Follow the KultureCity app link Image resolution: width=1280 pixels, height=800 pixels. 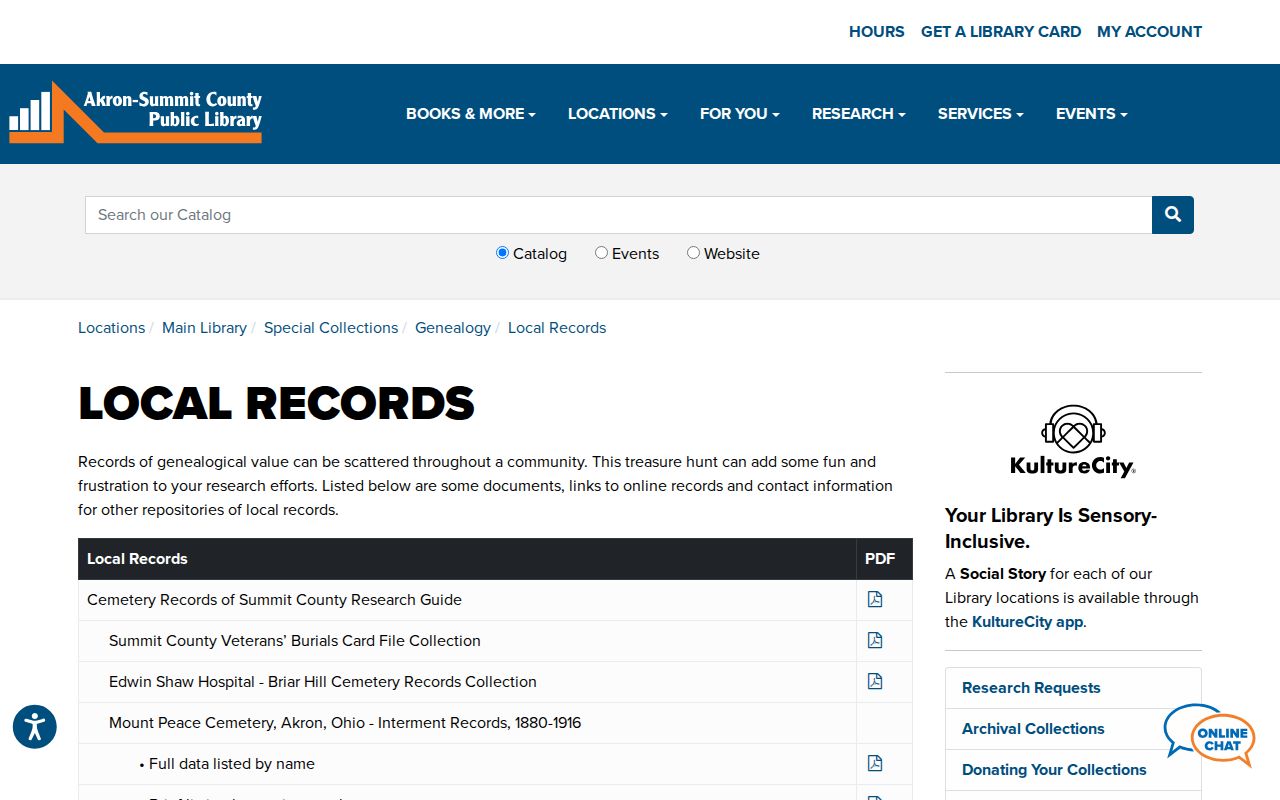[1027, 622]
